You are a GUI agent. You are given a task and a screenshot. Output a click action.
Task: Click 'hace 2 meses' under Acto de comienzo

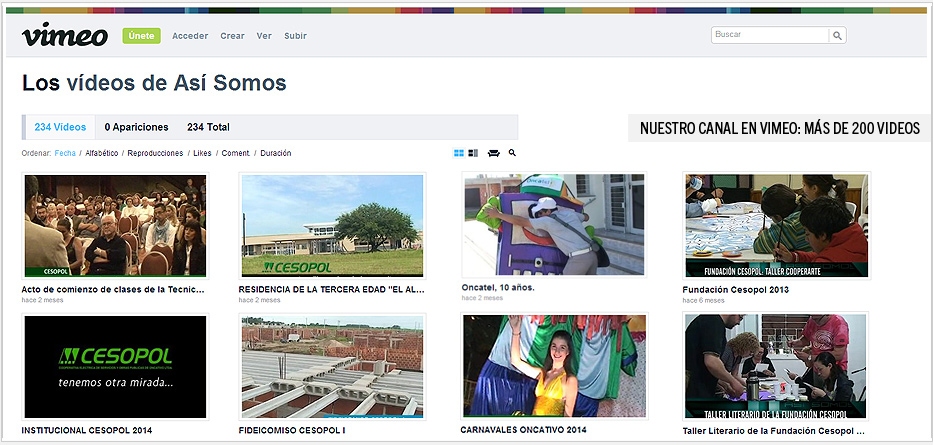(x=42, y=300)
